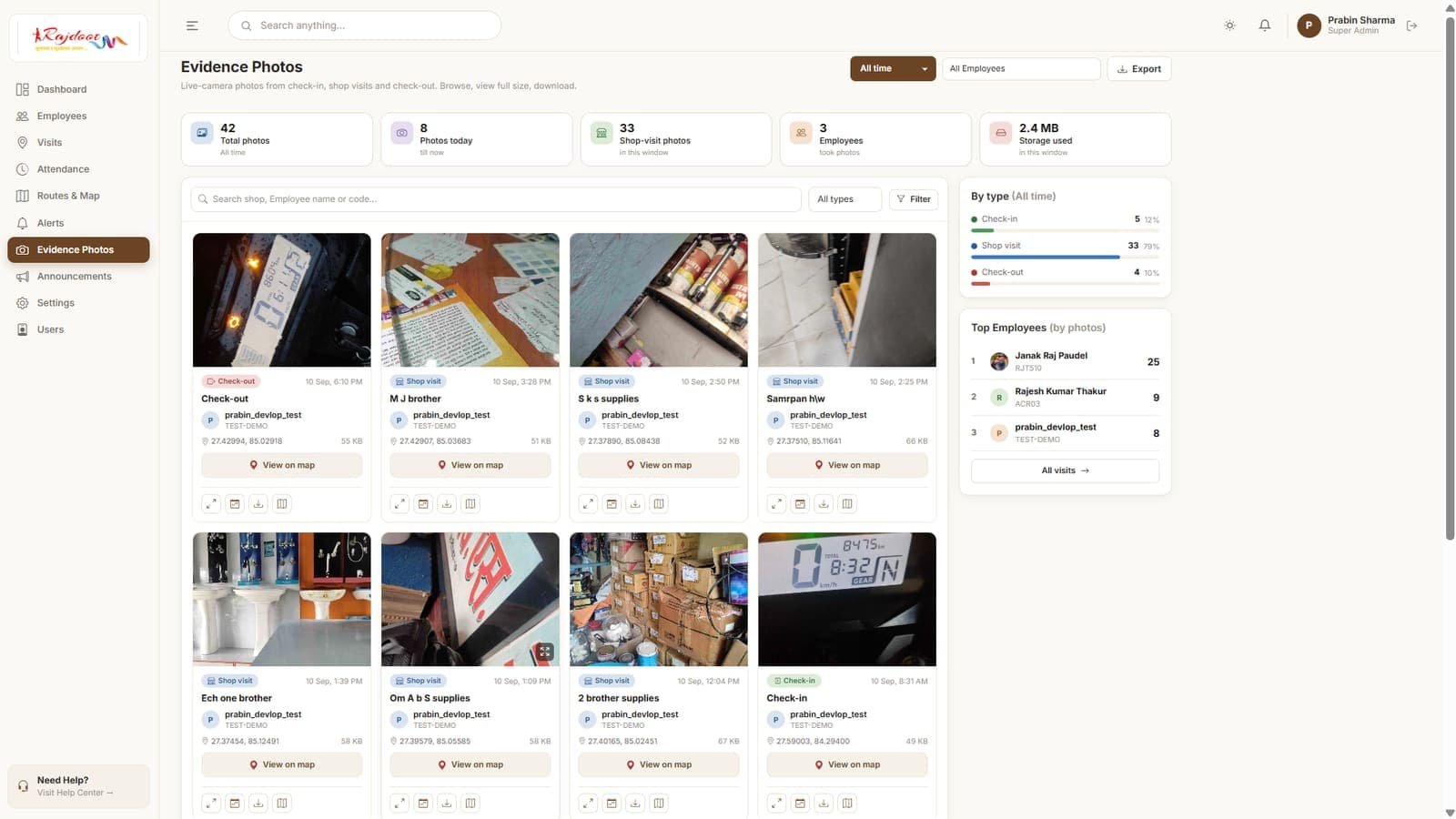The height and width of the screenshot is (819, 1456).
Task: Click the map icon in S k s supplies card footer
Action: 659,504
